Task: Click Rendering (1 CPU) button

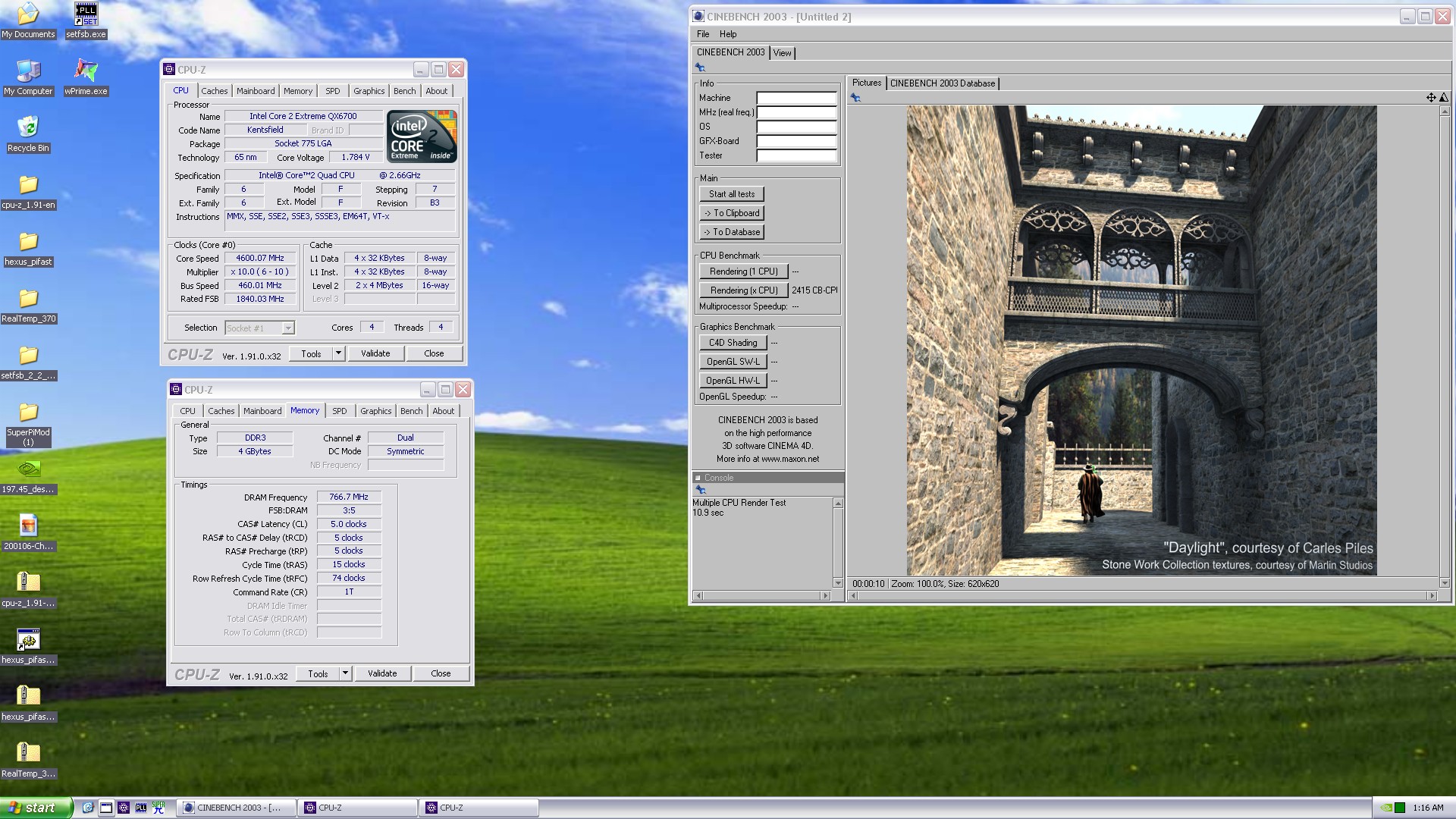Action: pyautogui.click(x=743, y=271)
